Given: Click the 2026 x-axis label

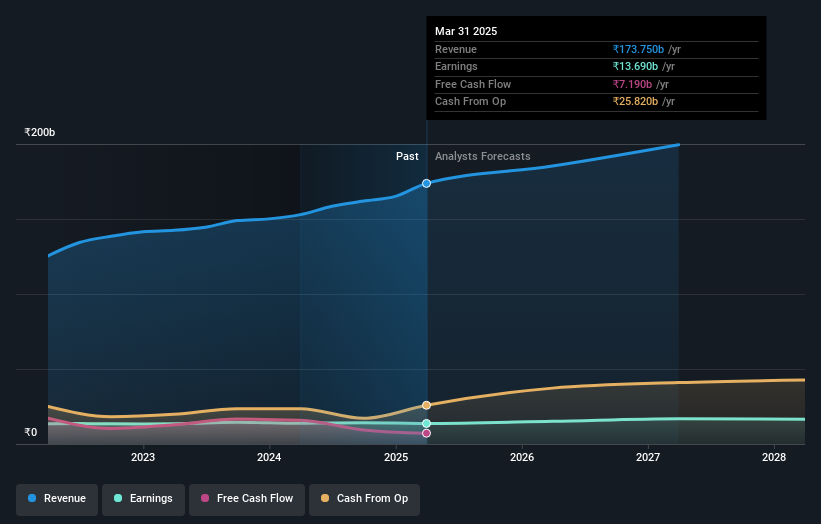Looking at the screenshot, I should pyautogui.click(x=522, y=457).
